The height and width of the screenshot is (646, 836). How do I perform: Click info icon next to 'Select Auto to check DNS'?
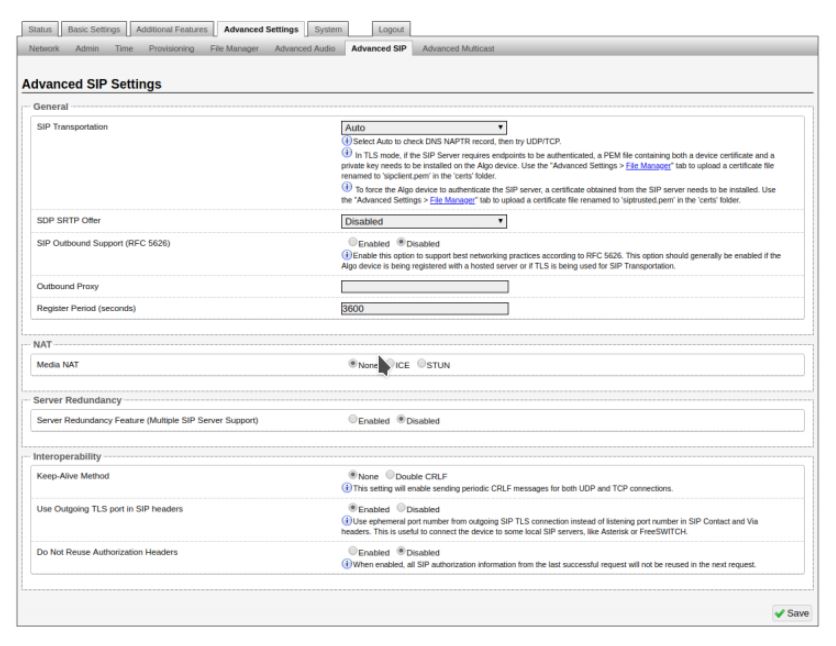pos(346,142)
